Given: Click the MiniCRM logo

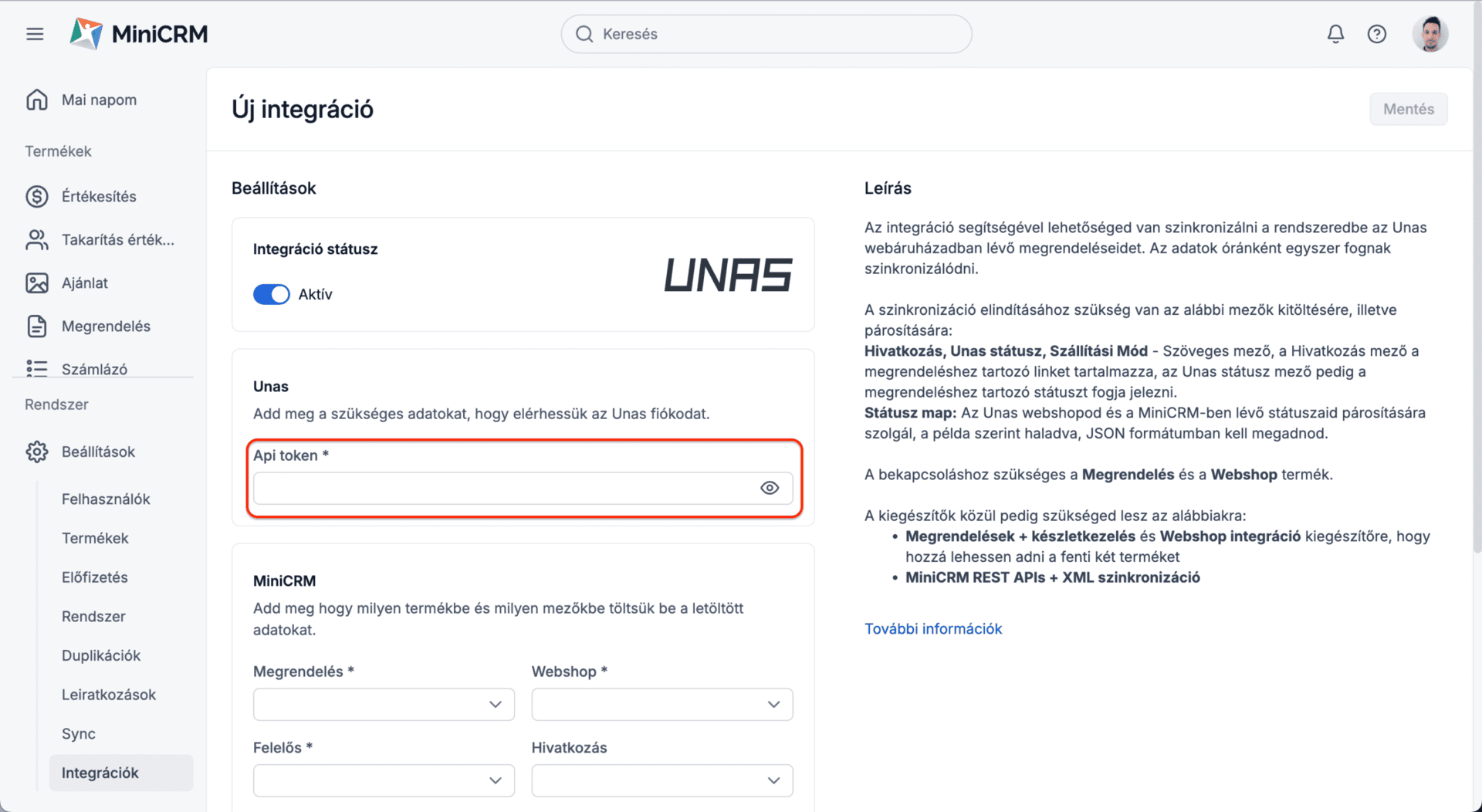Looking at the screenshot, I should click(139, 34).
